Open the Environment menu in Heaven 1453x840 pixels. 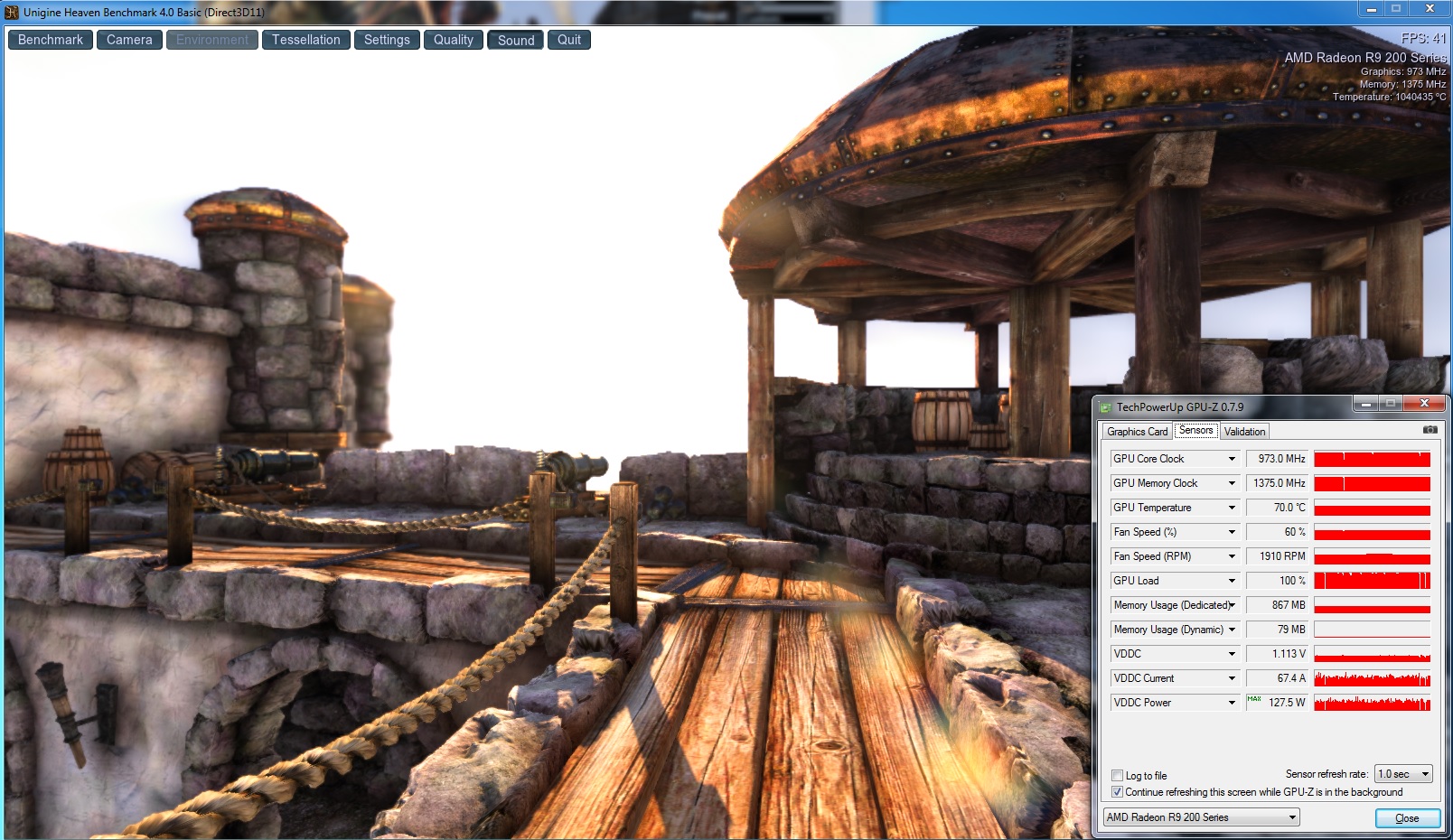coord(212,40)
